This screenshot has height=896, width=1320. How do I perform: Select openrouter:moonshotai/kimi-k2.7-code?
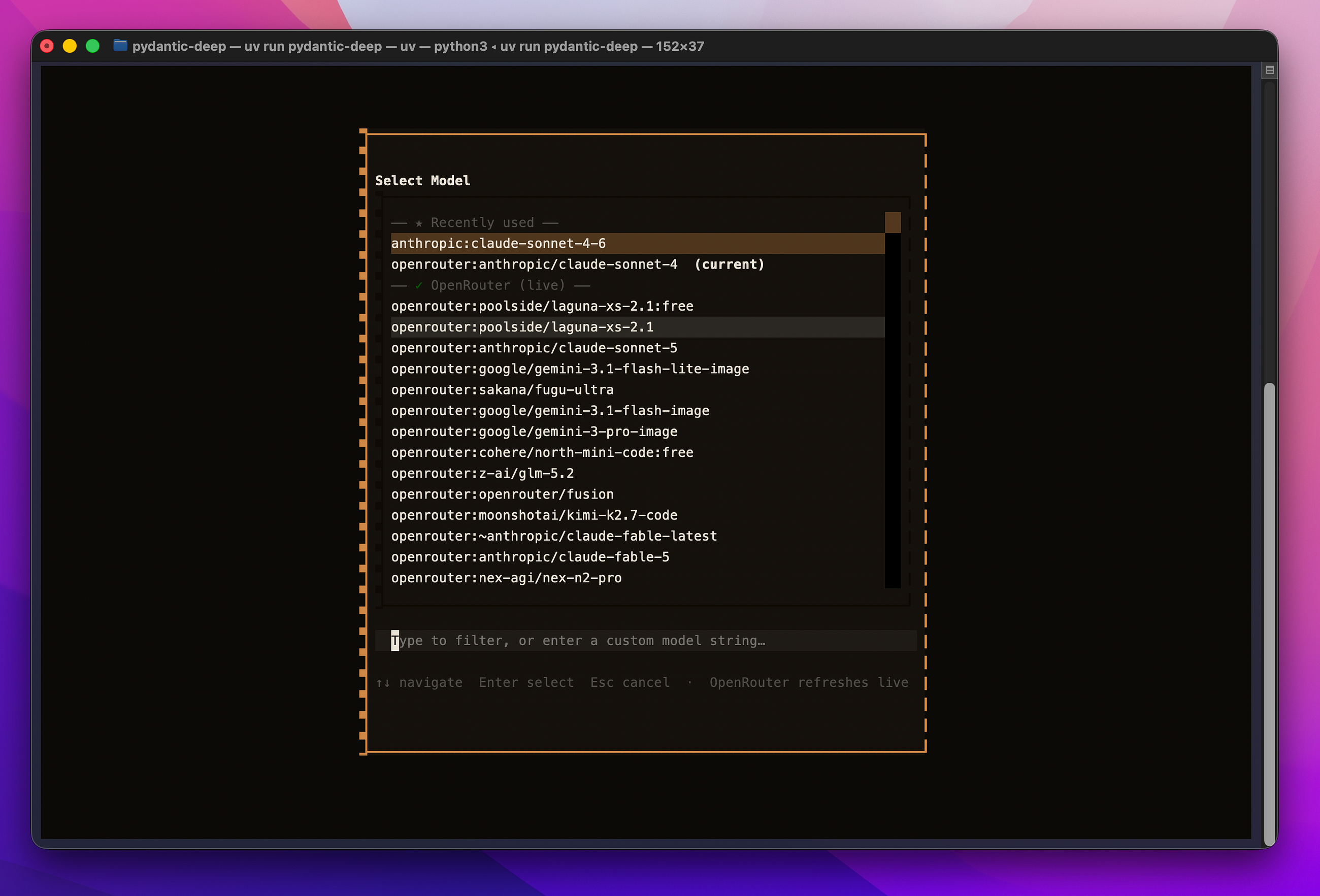(637, 515)
